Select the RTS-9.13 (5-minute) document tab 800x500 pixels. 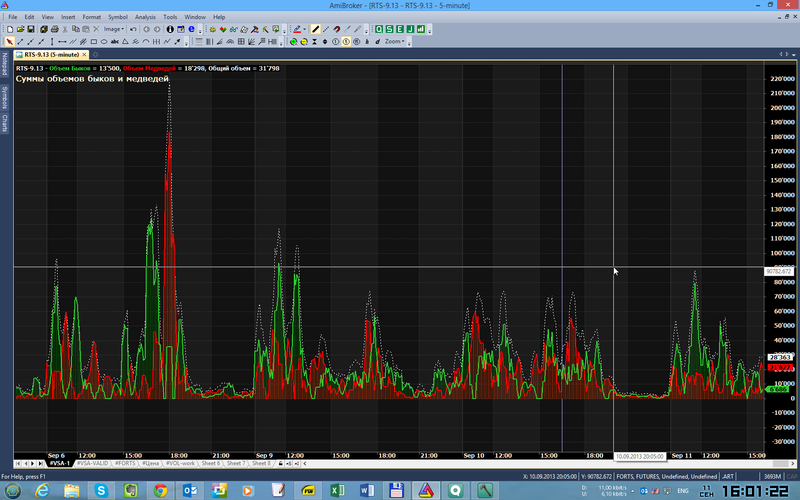(x=52, y=54)
